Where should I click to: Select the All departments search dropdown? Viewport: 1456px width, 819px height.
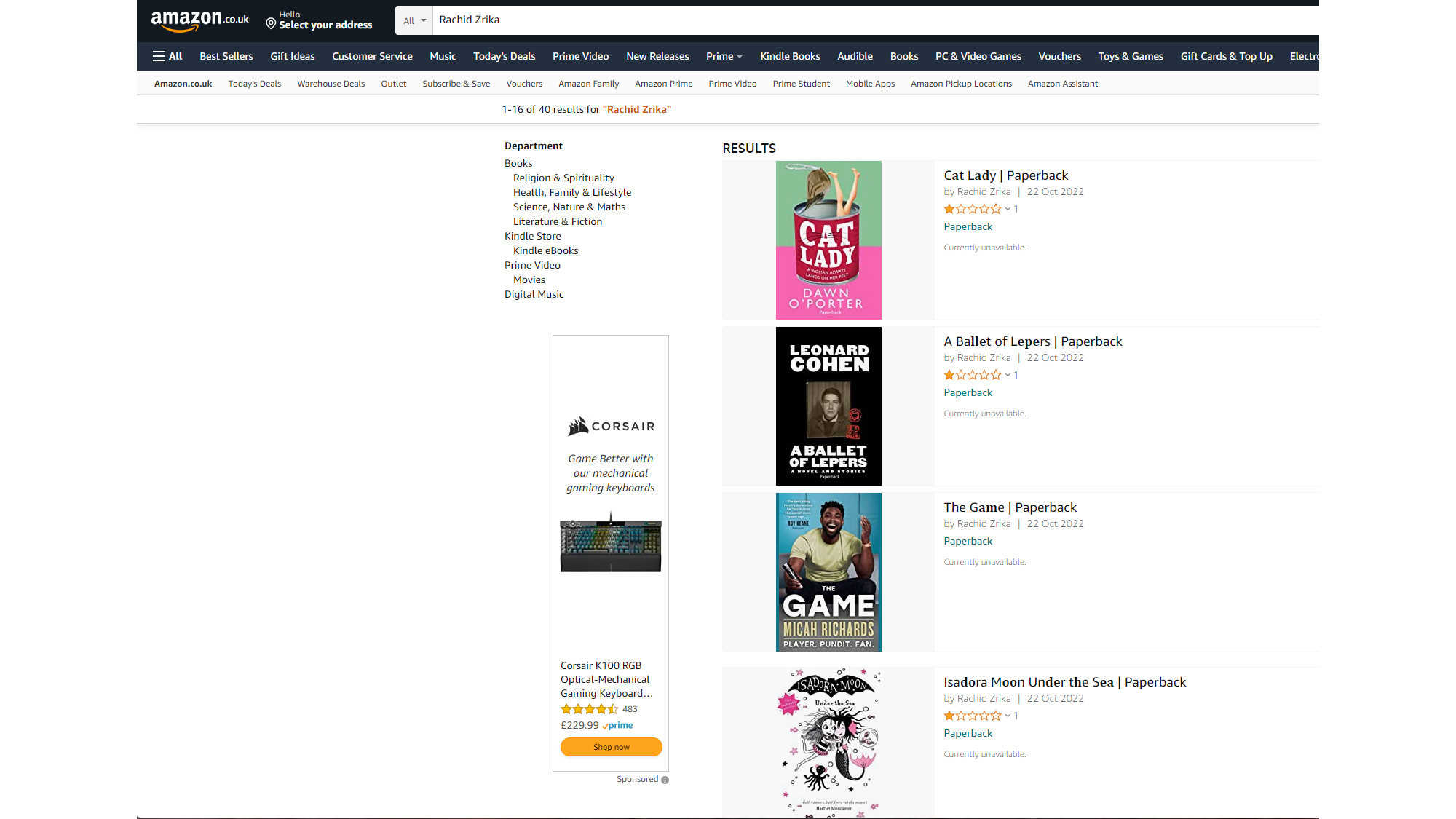[x=413, y=19]
